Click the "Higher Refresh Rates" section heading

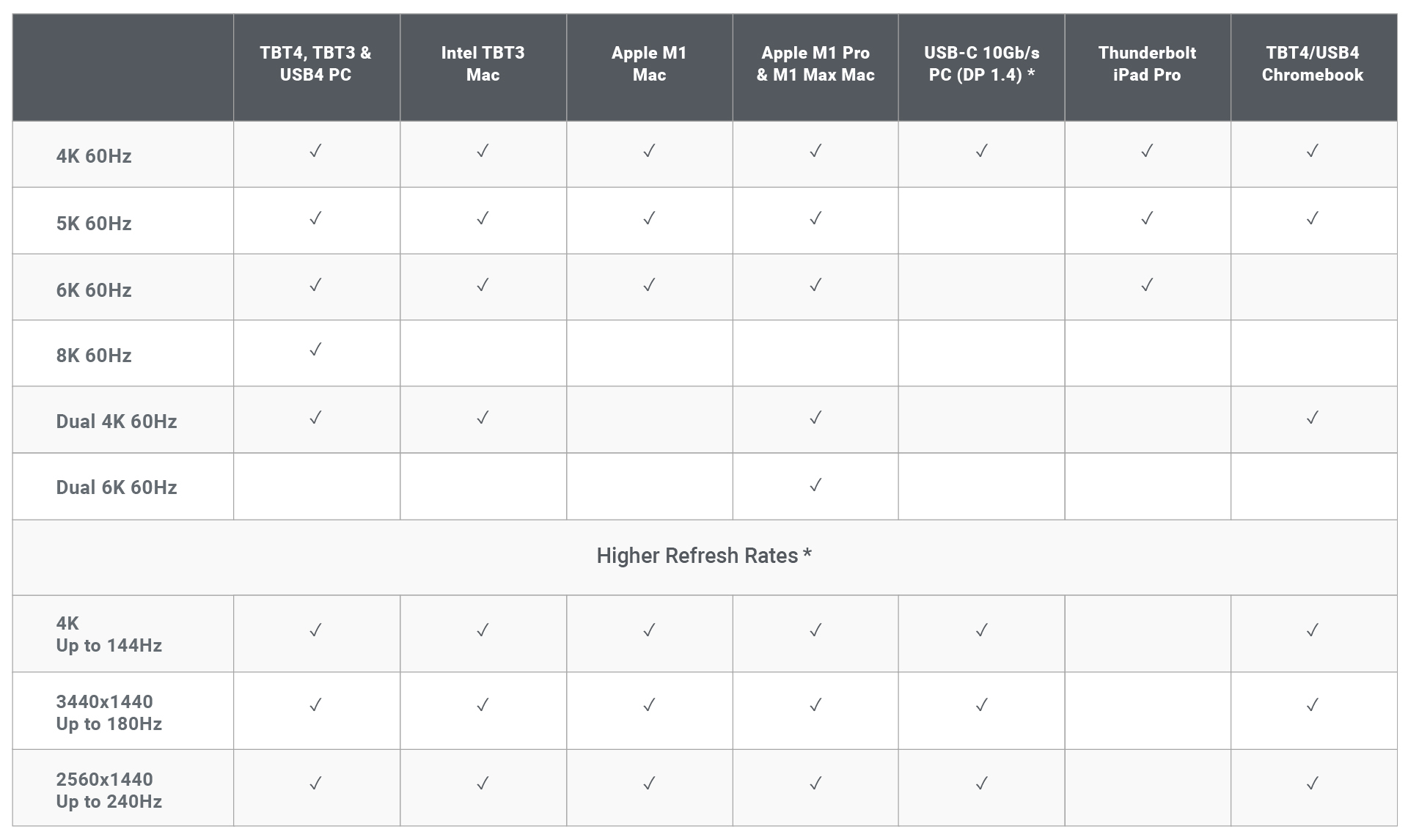[x=703, y=556]
